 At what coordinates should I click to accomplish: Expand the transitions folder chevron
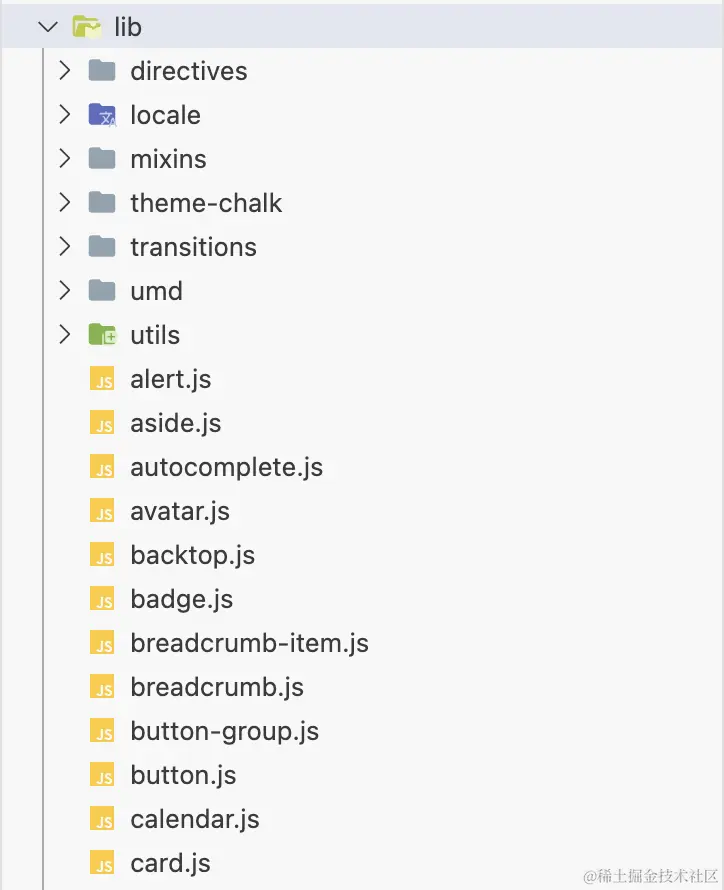[65, 248]
